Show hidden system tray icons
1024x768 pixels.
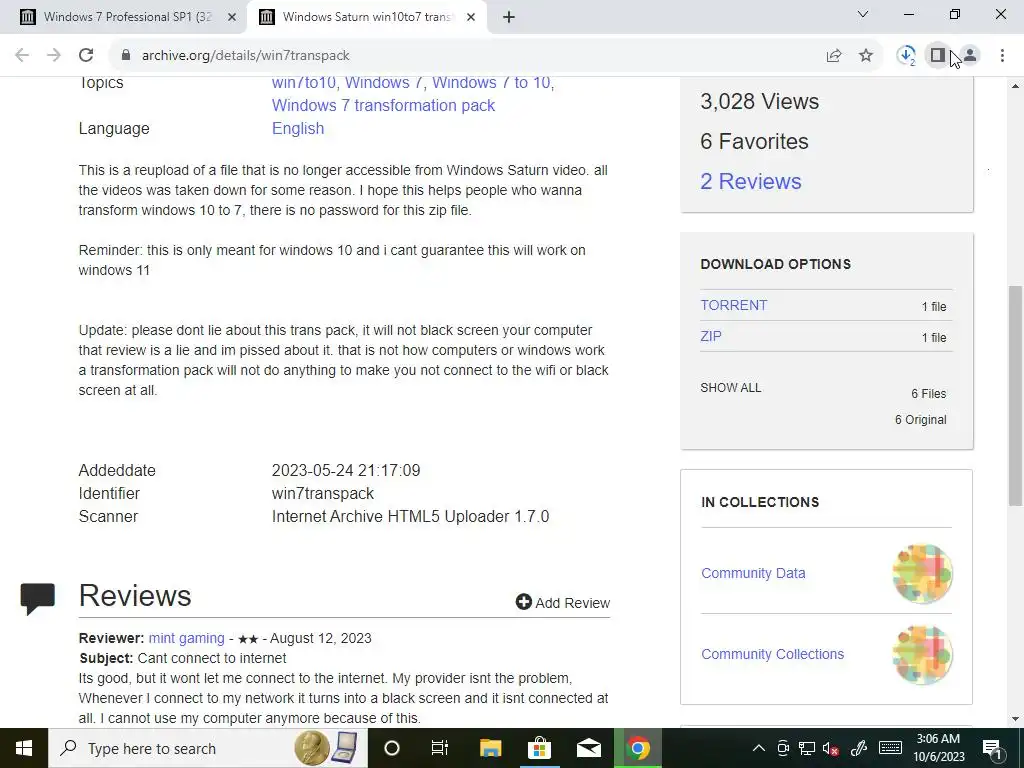(x=758, y=748)
